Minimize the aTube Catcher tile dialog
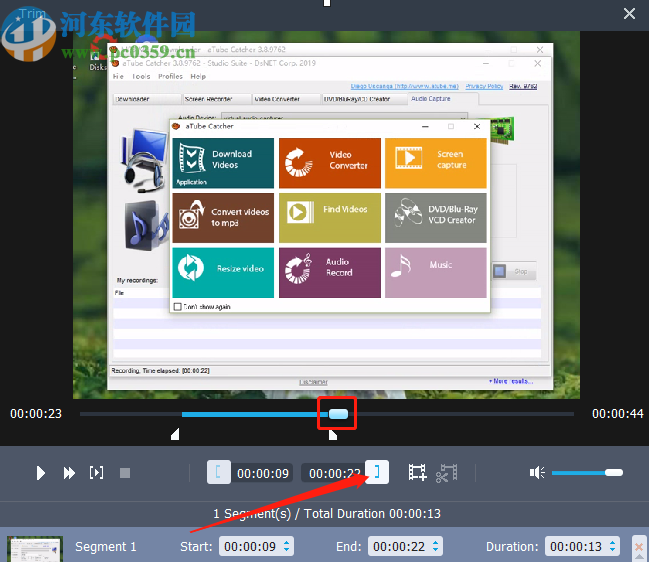Image resolution: width=649 pixels, height=562 pixels. tap(425, 127)
